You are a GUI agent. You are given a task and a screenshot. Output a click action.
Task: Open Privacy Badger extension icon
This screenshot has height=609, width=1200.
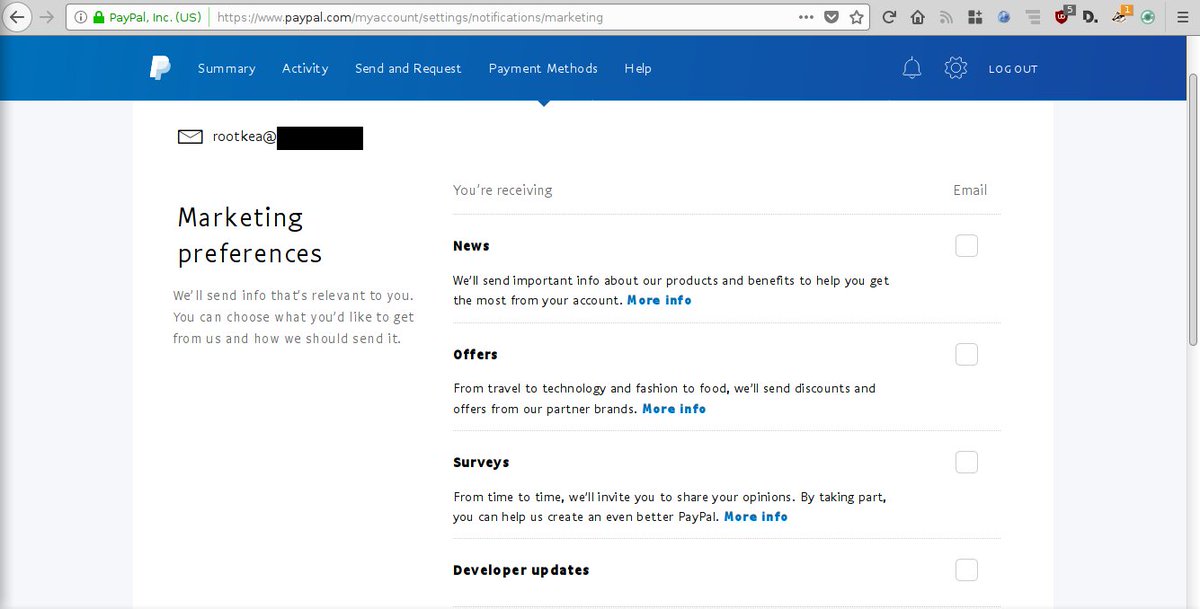[1121, 15]
